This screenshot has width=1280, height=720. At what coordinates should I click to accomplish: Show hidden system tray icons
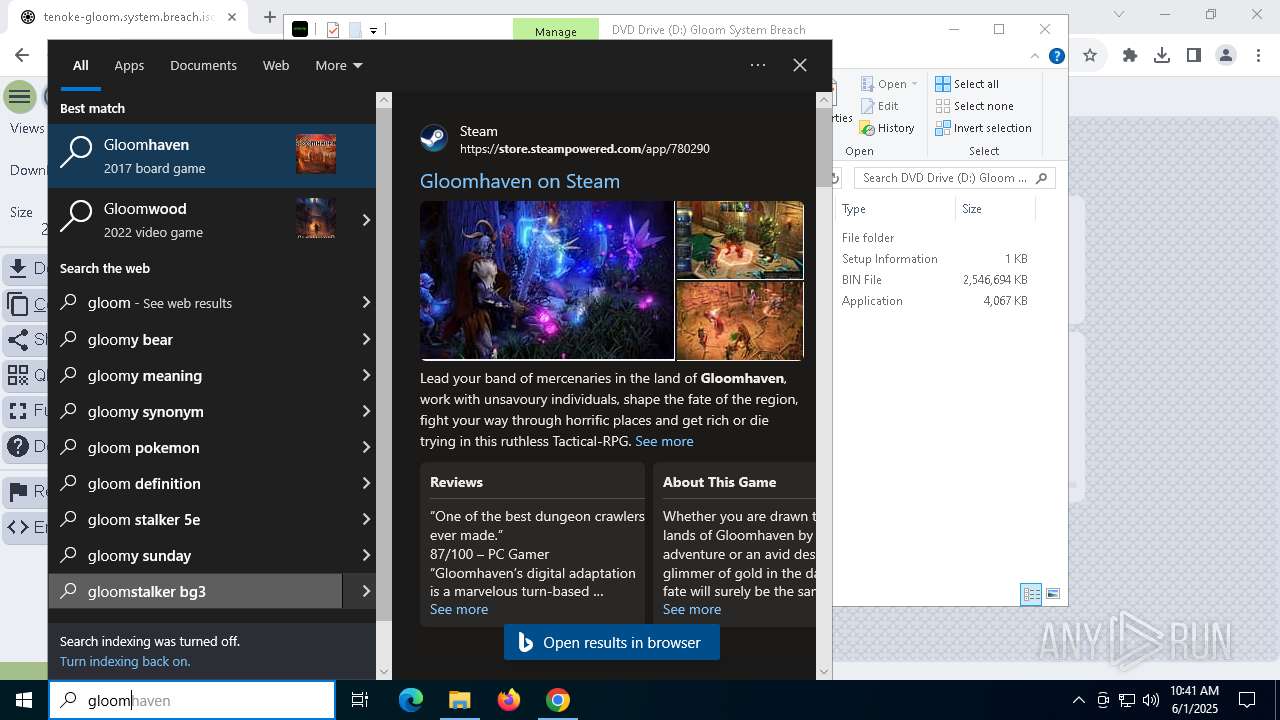coord(1078,700)
